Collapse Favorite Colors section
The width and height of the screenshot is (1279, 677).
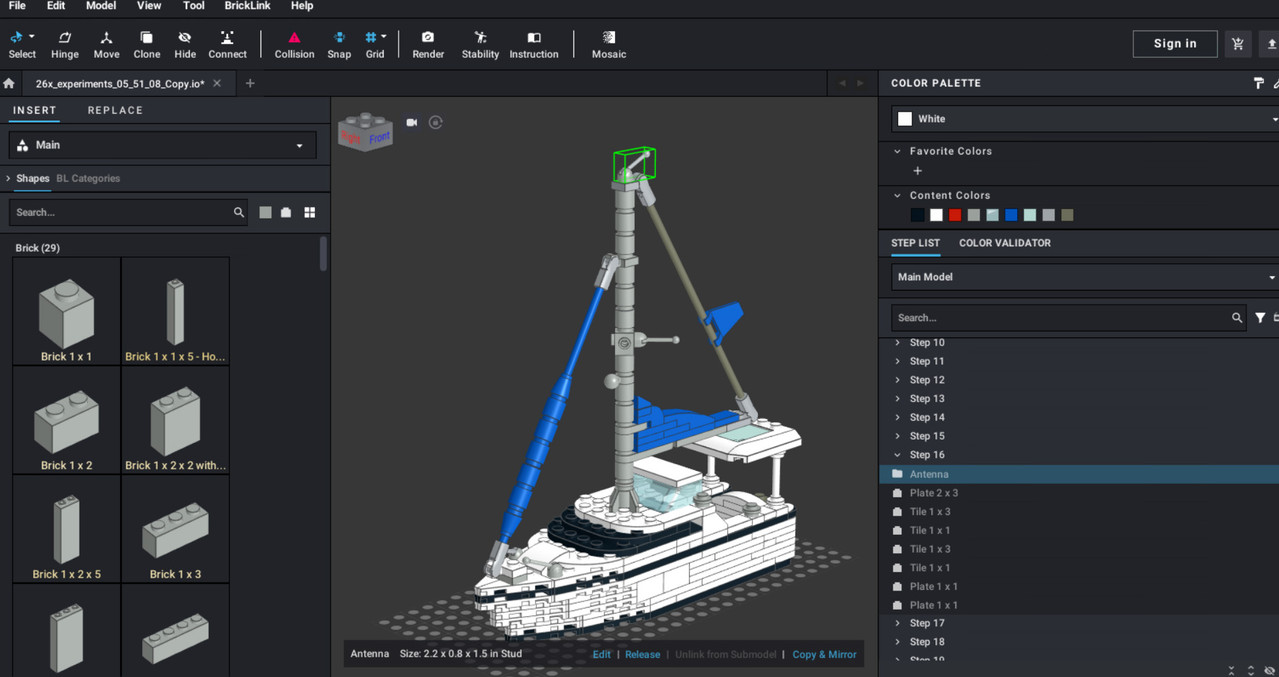(897, 151)
